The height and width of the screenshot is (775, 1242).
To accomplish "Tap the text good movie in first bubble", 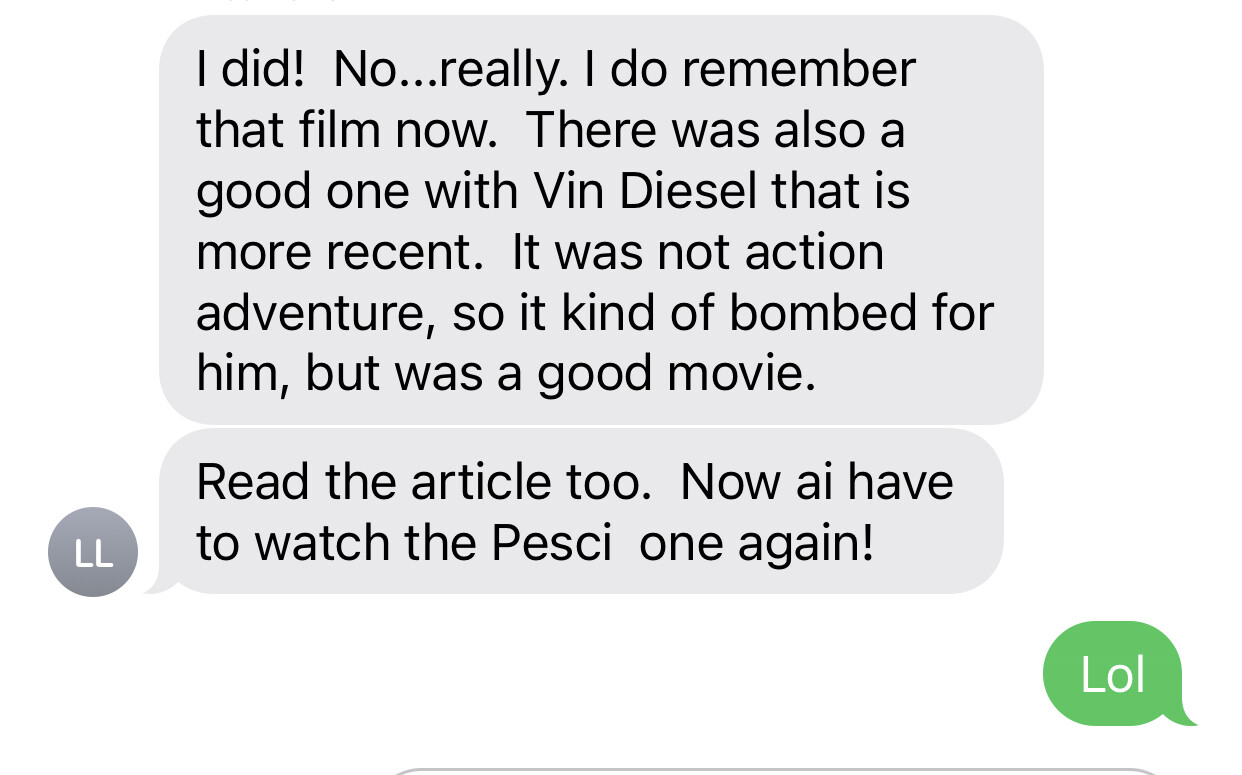I will point(676,373).
